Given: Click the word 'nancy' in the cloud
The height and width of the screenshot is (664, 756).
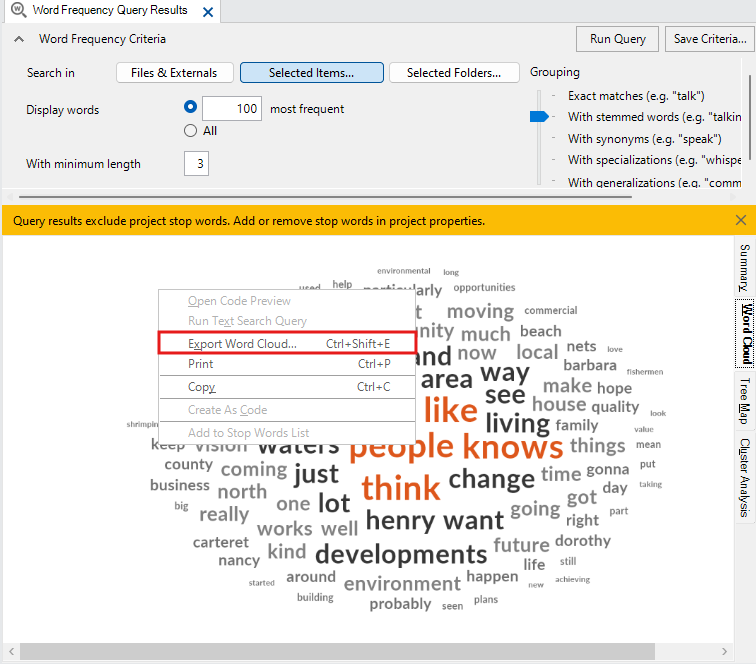Looking at the screenshot, I should pos(239,561).
